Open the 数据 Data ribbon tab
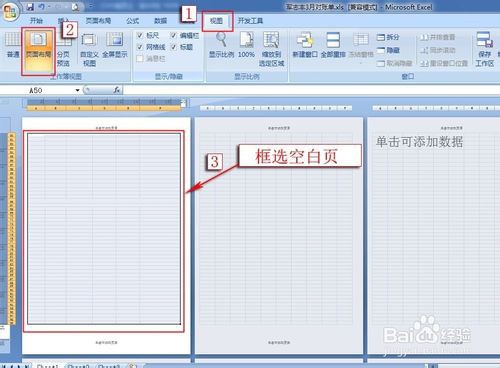The image size is (500, 368). (160, 21)
